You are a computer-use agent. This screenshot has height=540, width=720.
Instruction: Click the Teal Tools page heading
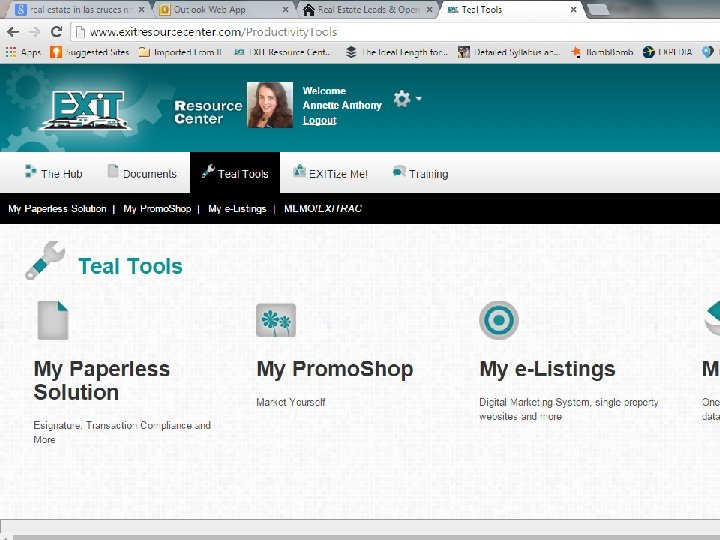pyautogui.click(x=130, y=266)
